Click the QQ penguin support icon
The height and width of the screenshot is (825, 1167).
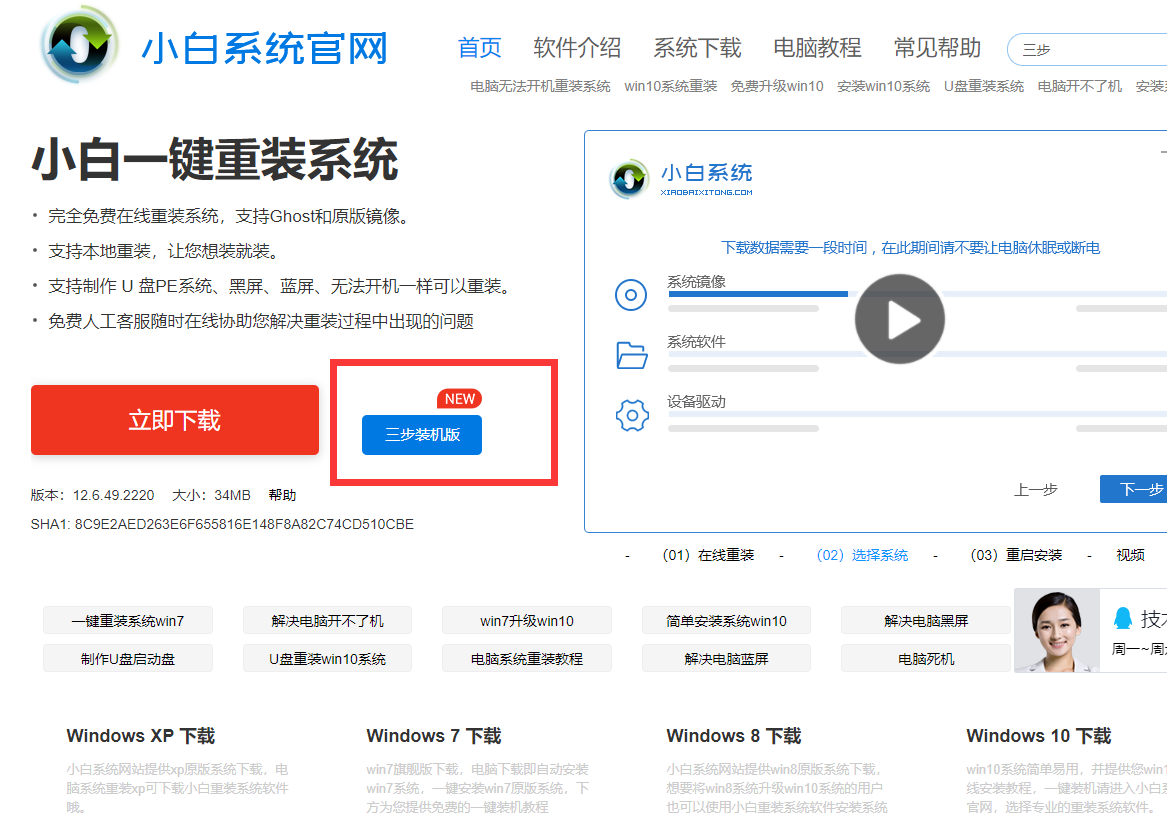click(1123, 618)
